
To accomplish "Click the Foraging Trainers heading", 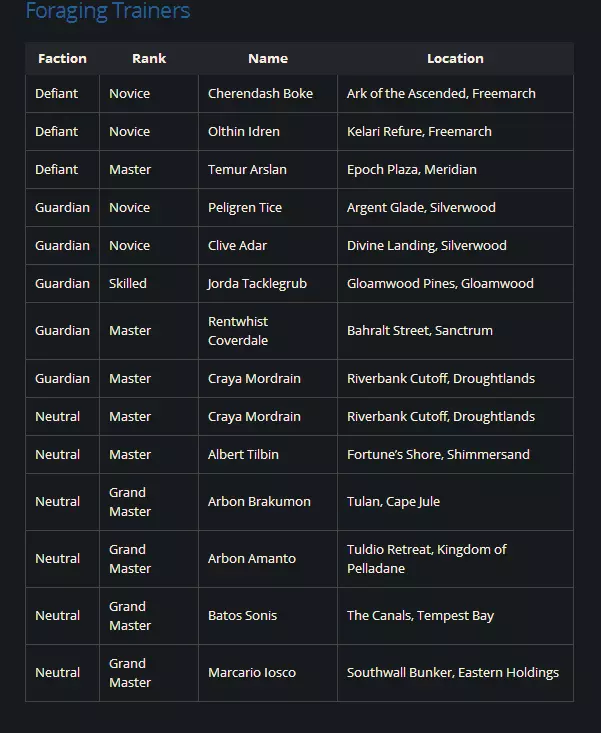I will pyautogui.click(x=107, y=12).
